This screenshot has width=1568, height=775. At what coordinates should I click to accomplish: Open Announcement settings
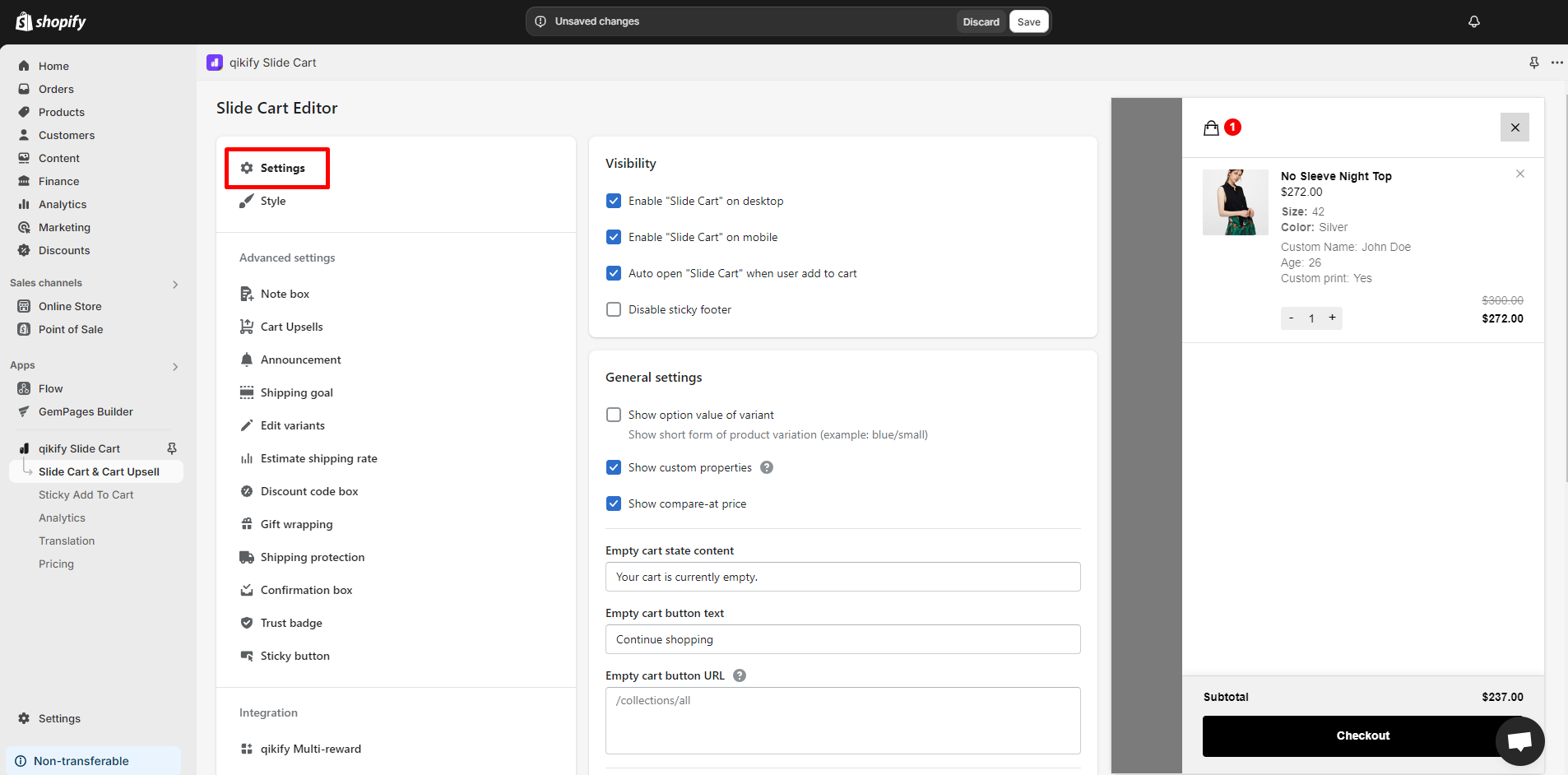tap(300, 360)
